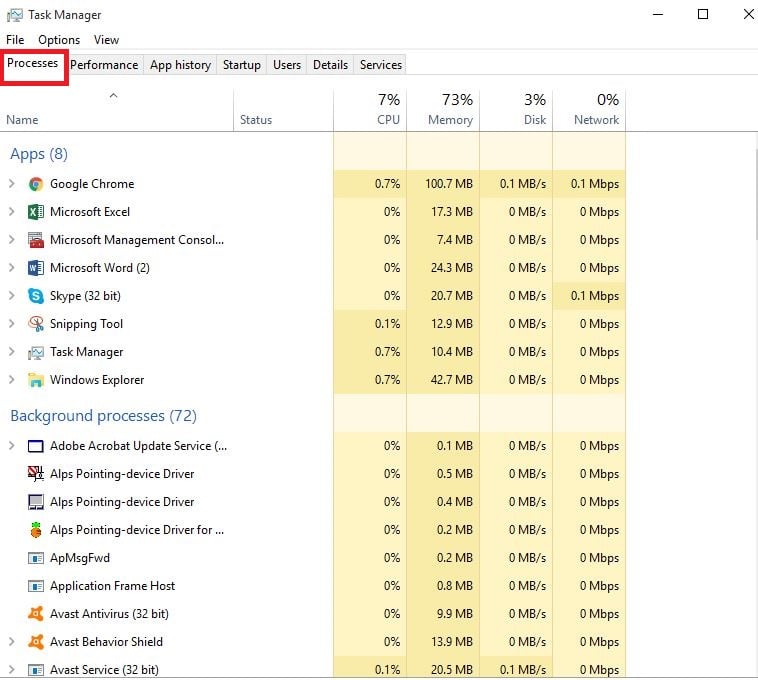Click Windows Explorer's 42.7 MB memory value
Viewport: 758px width, 680px height.
click(452, 380)
